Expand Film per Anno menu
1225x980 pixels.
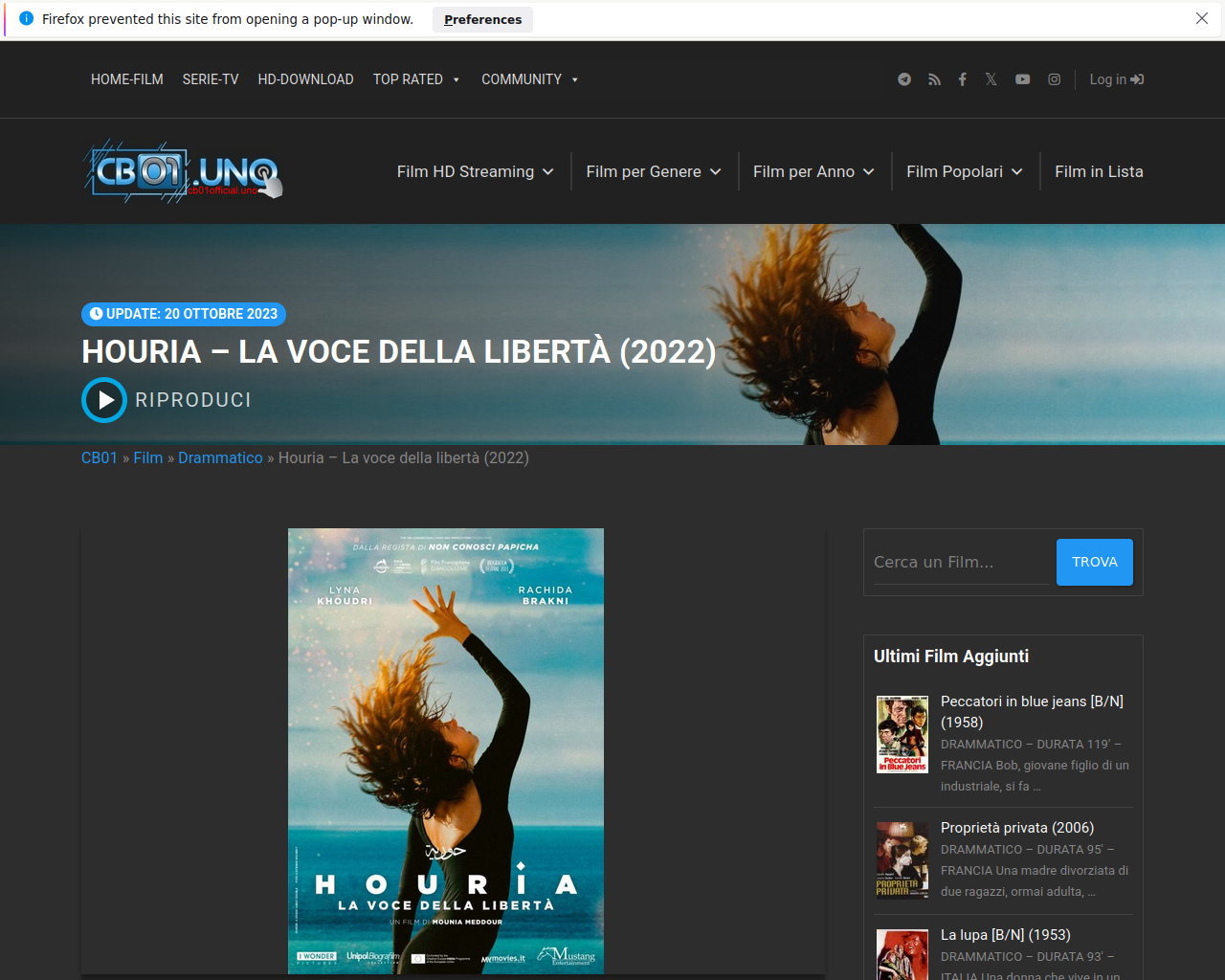813,171
